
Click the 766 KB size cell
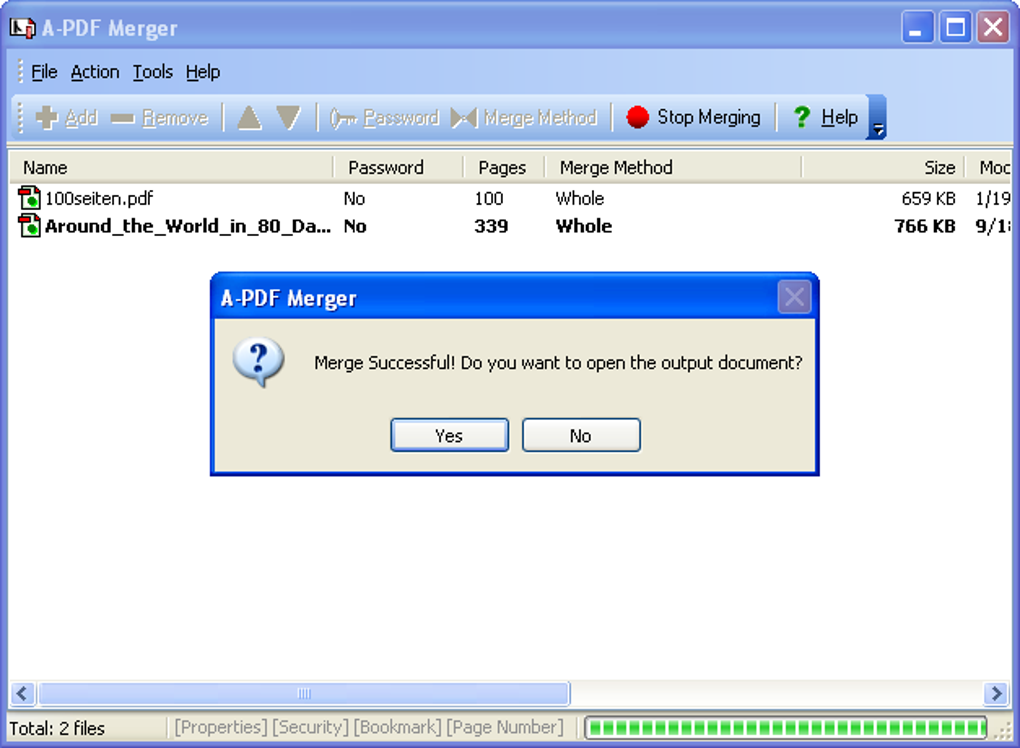[x=925, y=226]
